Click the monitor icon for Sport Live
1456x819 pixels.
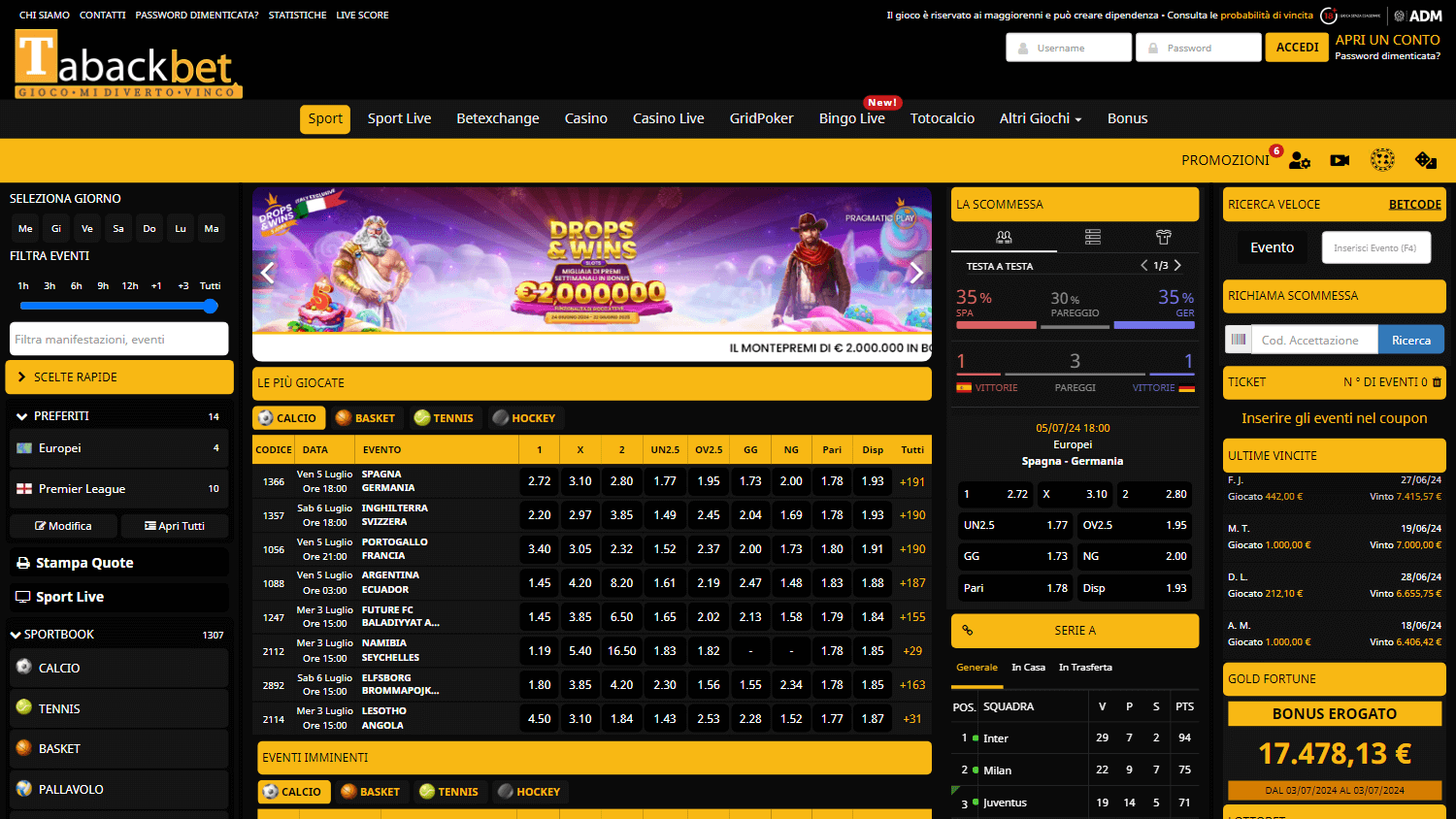(23, 597)
